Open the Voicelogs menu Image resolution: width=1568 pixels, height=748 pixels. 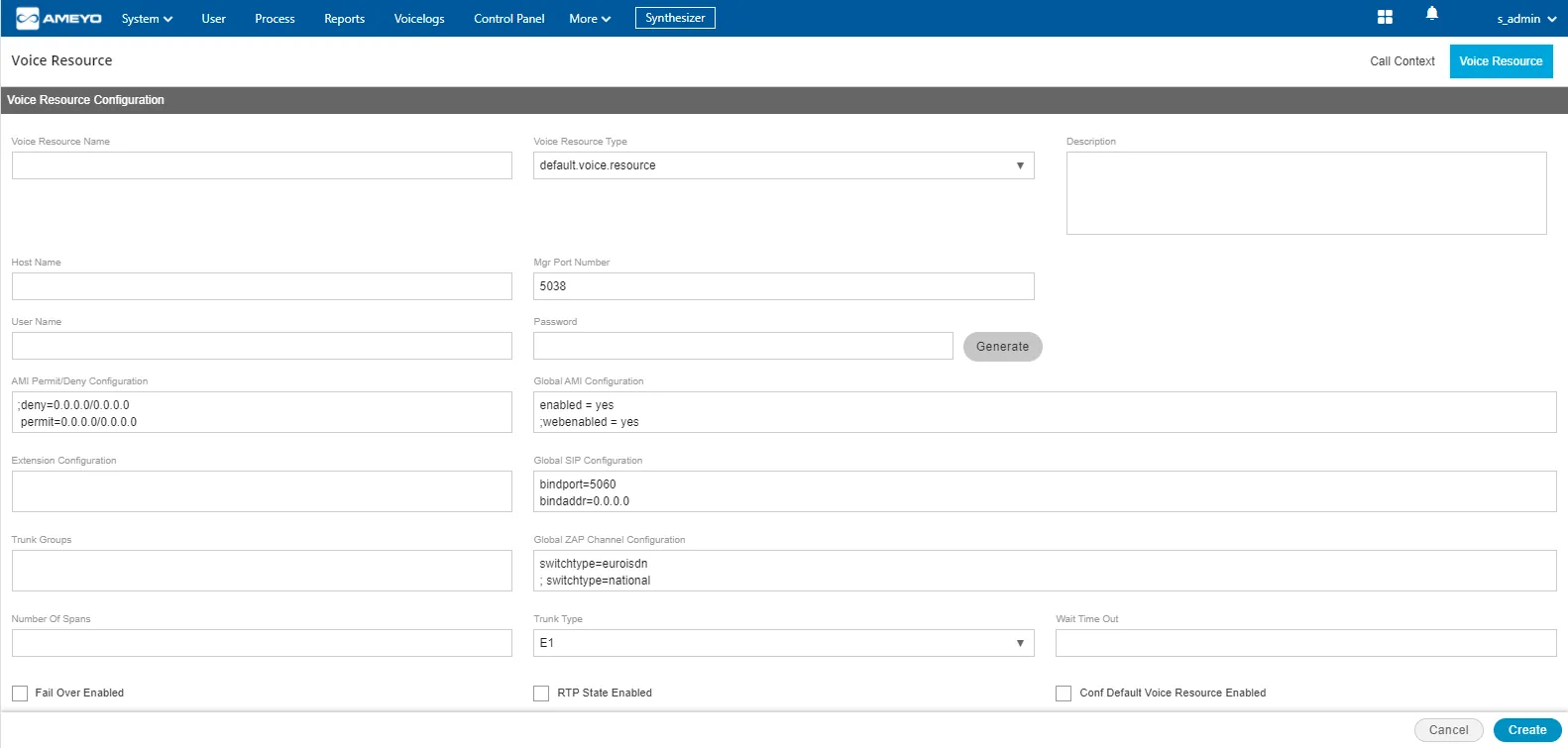click(419, 19)
